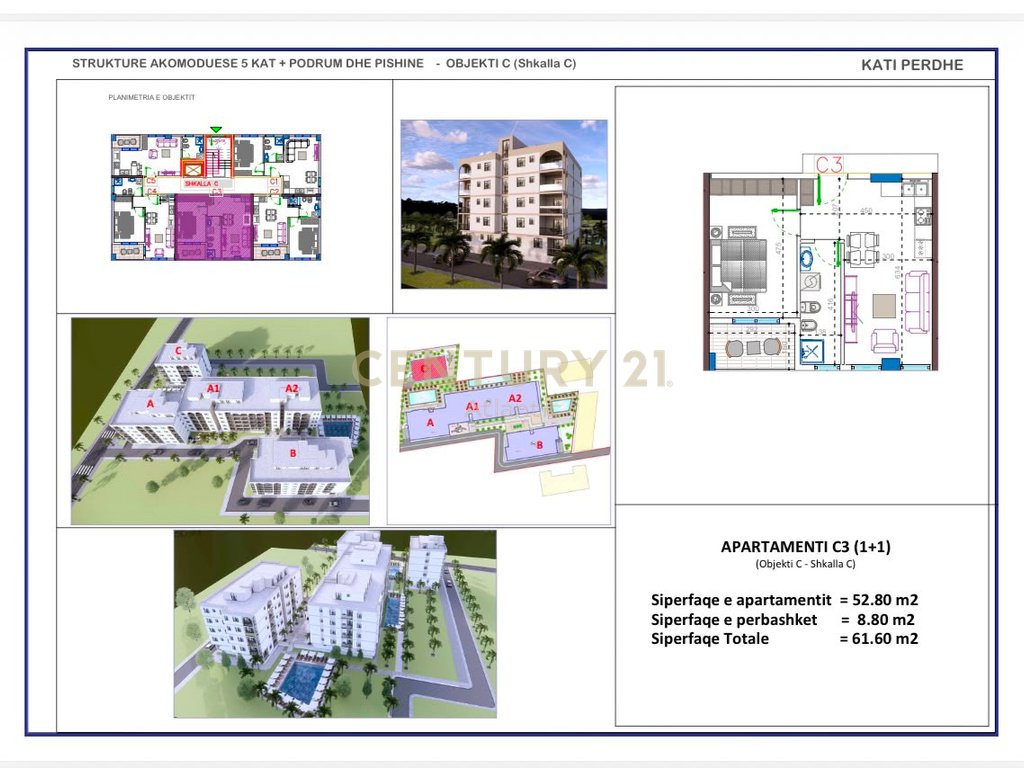Select the "STRUKTURE AKOMODUESE 5 KAT + PODRUM DHE PISHINE" title
Viewport: 1024px width, 768px height.
[x=248, y=63]
